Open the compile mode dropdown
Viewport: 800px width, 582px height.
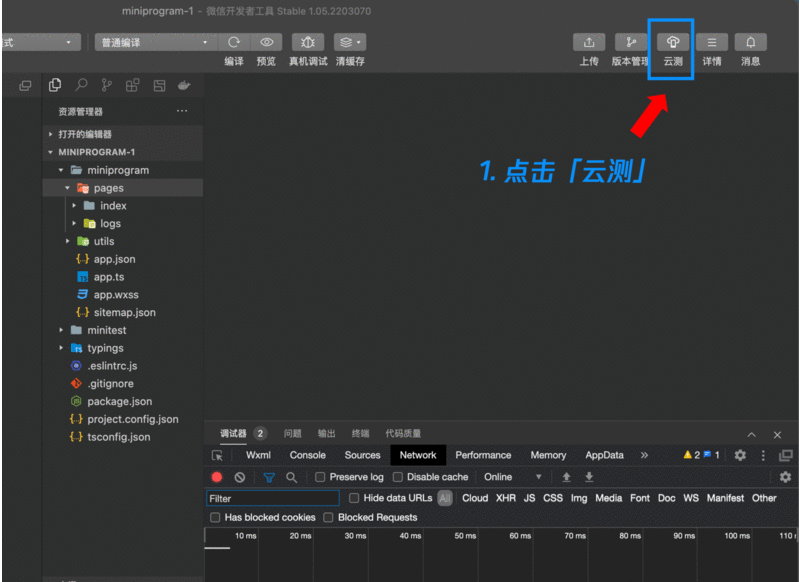coord(156,42)
